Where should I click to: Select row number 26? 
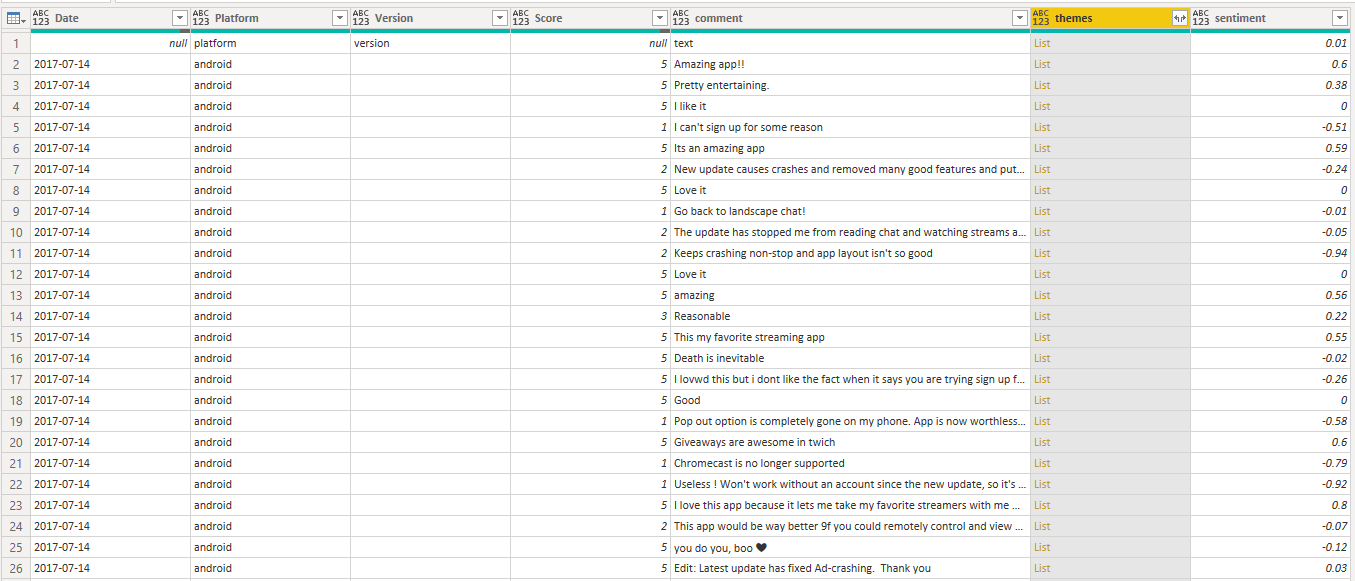15,568
